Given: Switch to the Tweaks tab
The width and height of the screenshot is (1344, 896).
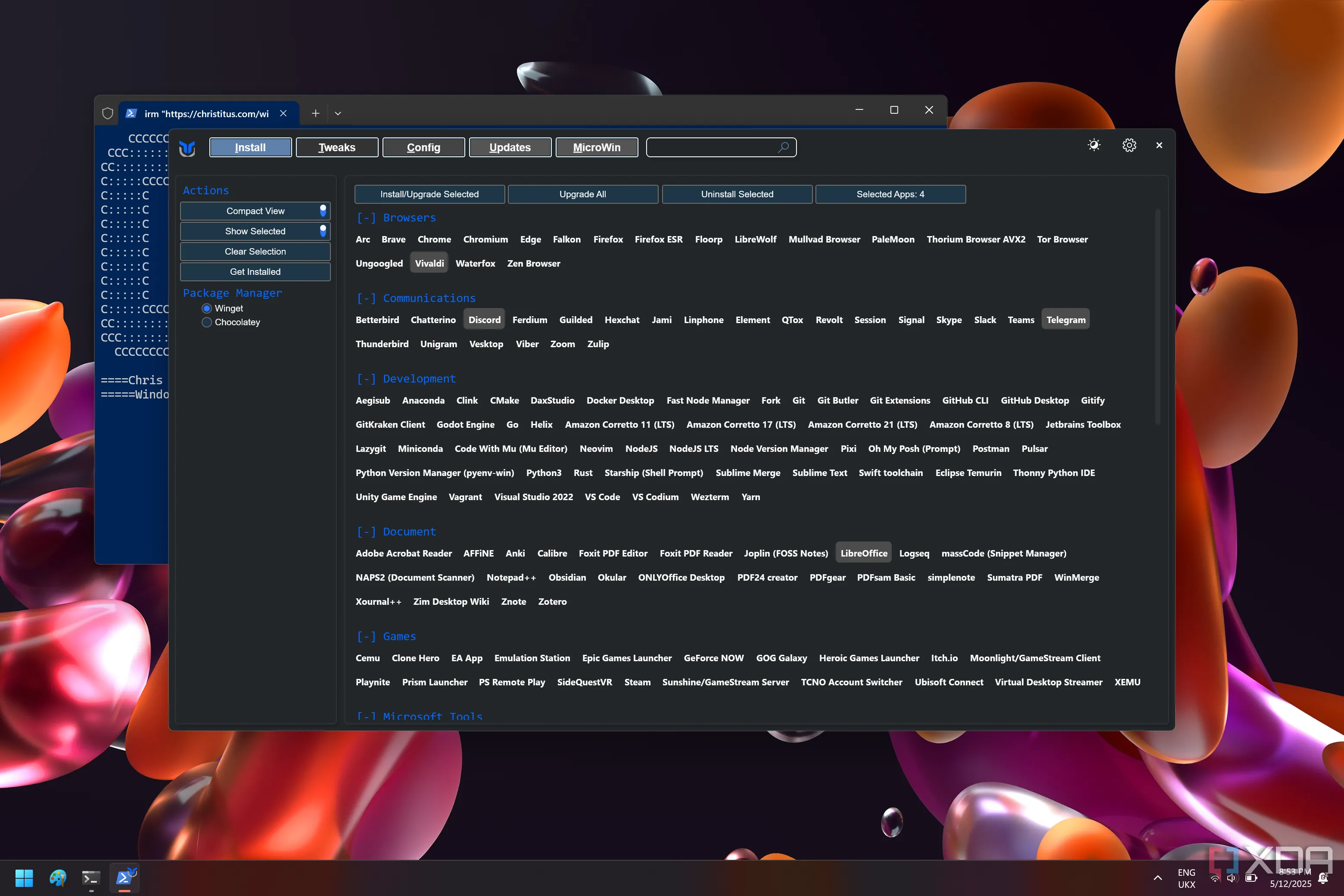Looking at the screenshot, I should (337, 147).
